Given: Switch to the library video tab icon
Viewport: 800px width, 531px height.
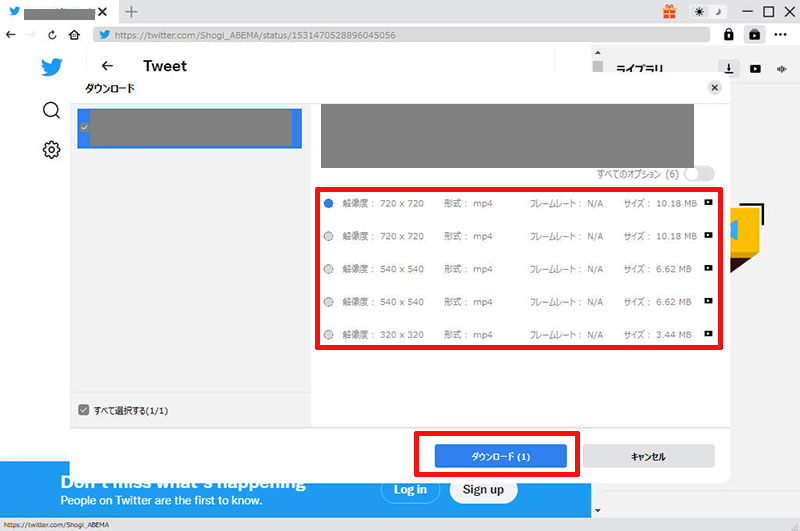Looking at the screenshot, I should pos(755,68).
